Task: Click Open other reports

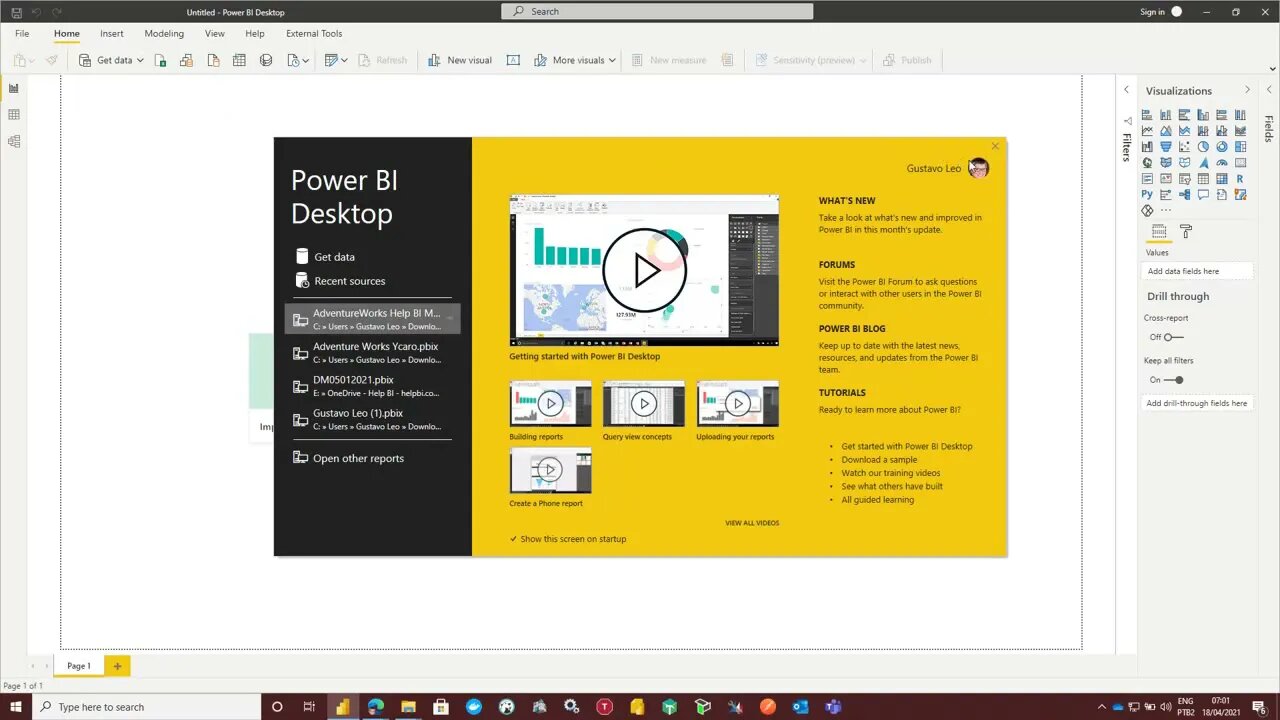Action: point(348,458)
